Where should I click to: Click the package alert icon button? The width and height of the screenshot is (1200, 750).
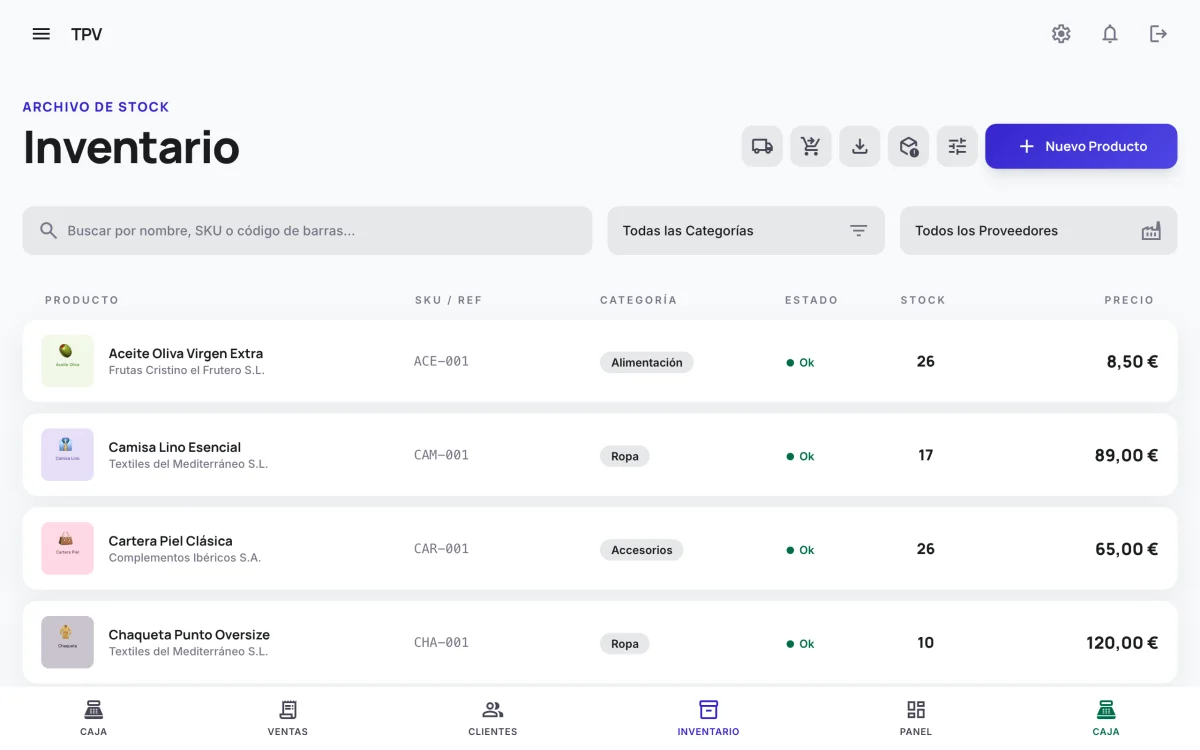[x=909, y=146]
